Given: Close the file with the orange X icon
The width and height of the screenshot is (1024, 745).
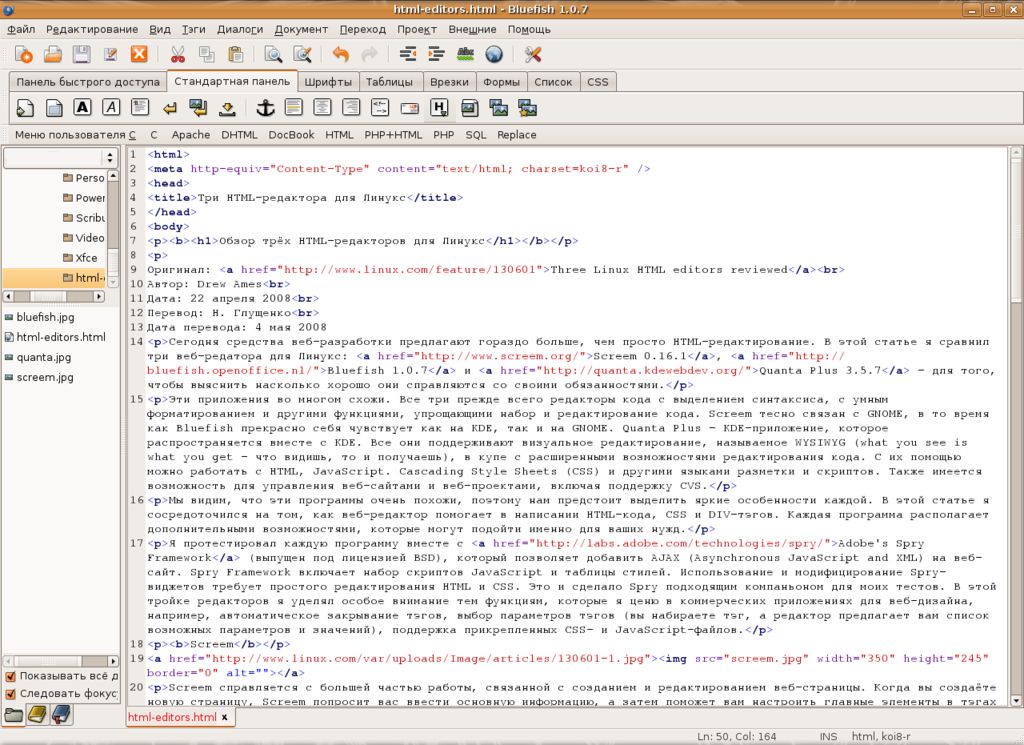Looking at the screenshot, I should pyautogui.click(x=139, y=54).
